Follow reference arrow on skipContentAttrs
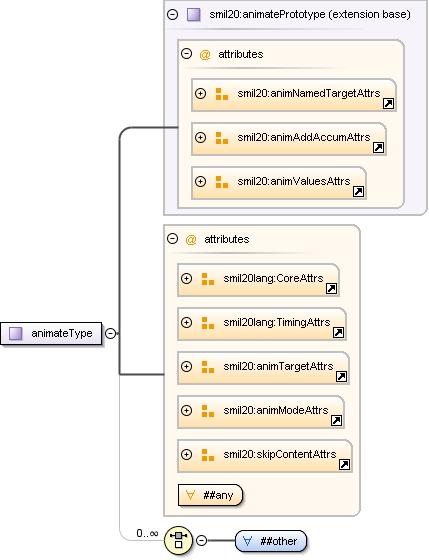Viewport: 429px width, 560px height. pyautogui.click(x=344, y=464)
